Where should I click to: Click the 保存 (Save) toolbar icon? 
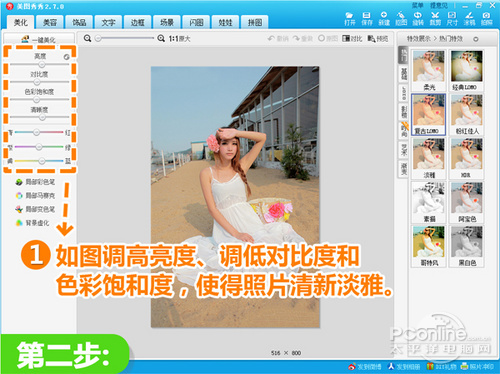367,18
